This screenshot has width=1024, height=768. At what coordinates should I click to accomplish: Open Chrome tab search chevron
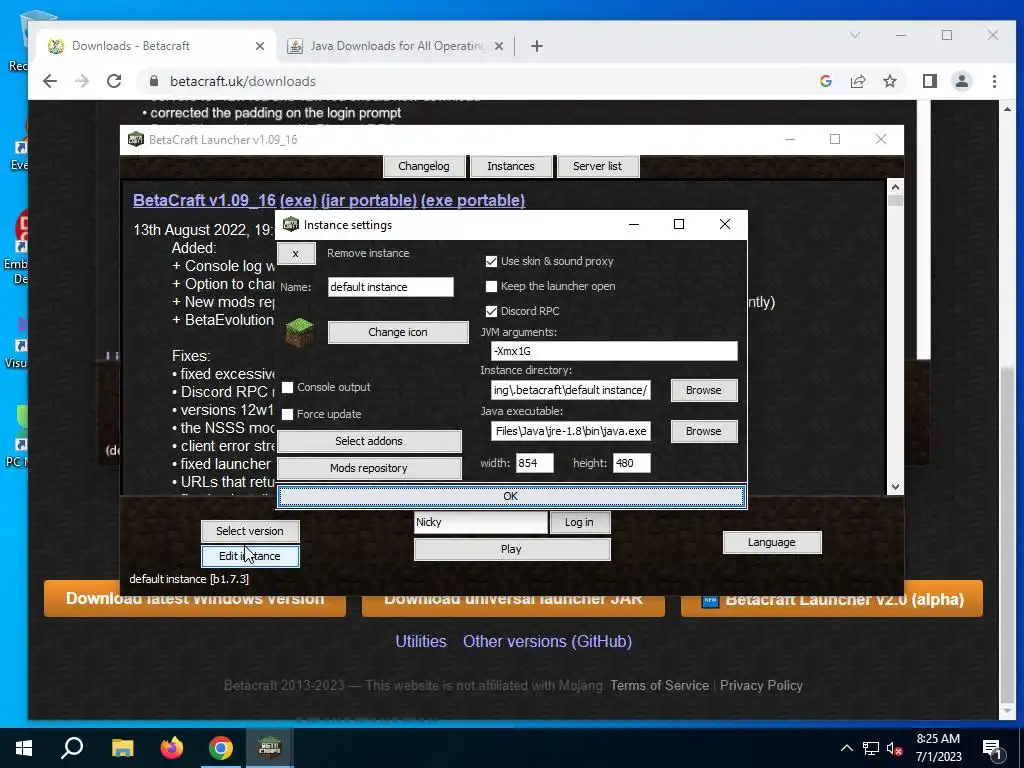click(x=855, y=35)
